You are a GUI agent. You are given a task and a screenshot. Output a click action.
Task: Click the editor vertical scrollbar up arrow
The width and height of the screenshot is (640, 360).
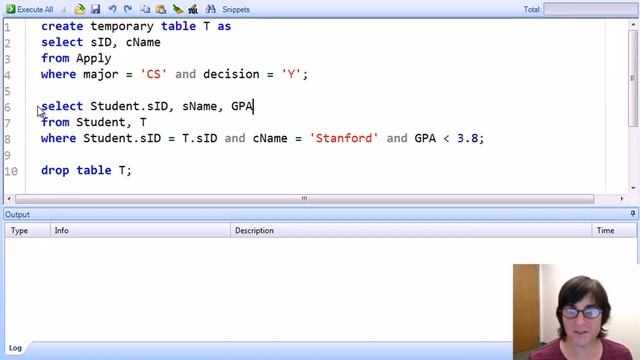pyautogui.click(x=633, y=24)
